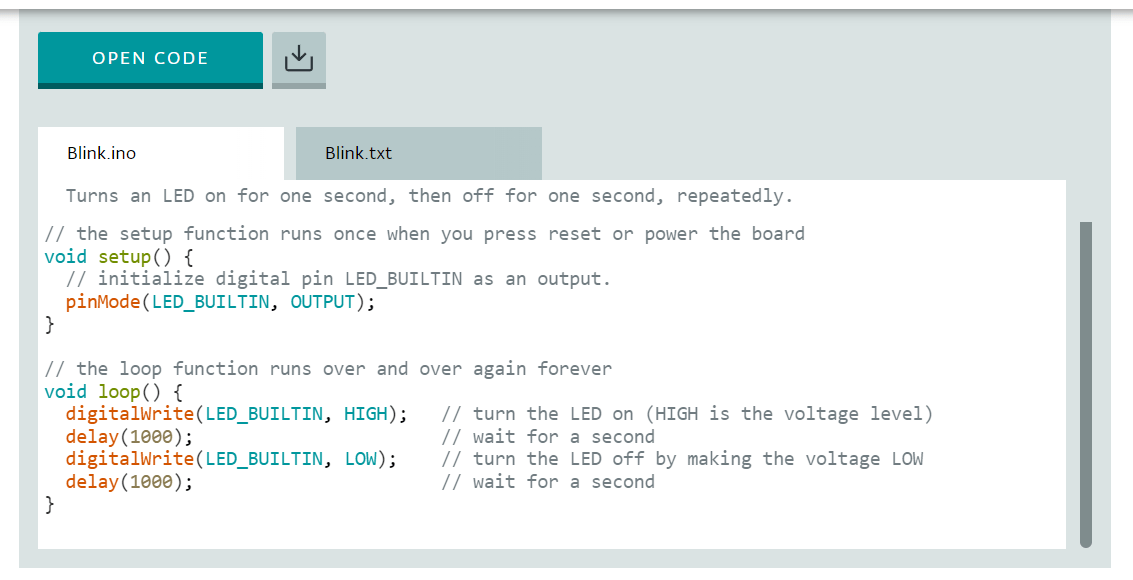The width and height of the screenshot is (1133, 580).
Task: Click the "setup function runs once" comment
Action: point(424,234)
